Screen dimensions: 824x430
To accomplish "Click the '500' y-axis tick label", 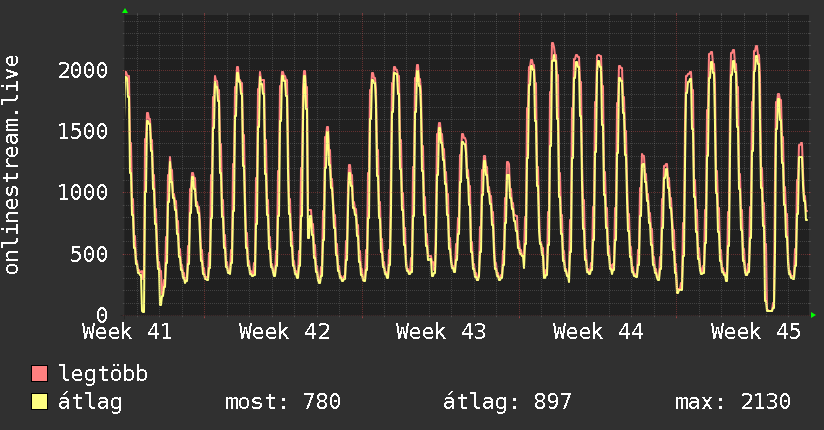I will (x=89, y=254).
